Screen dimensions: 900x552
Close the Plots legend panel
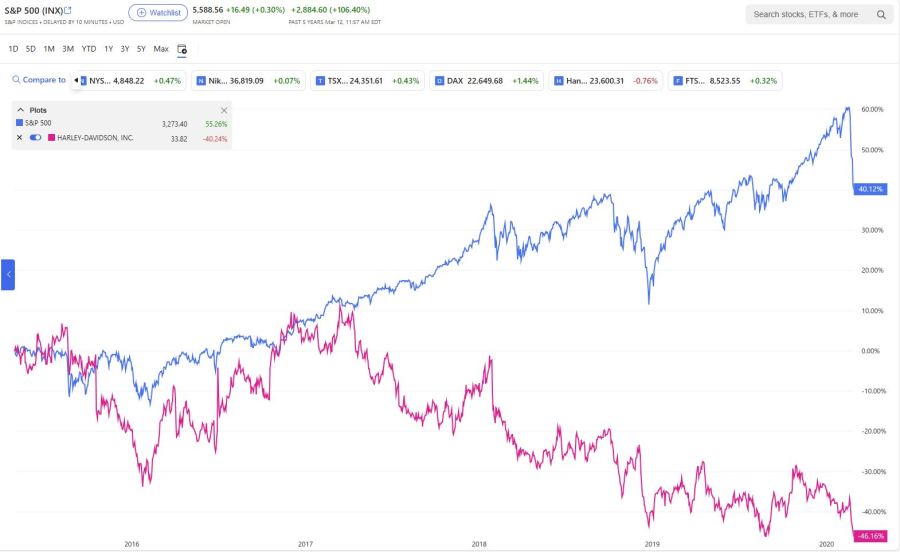coord(224,110)
